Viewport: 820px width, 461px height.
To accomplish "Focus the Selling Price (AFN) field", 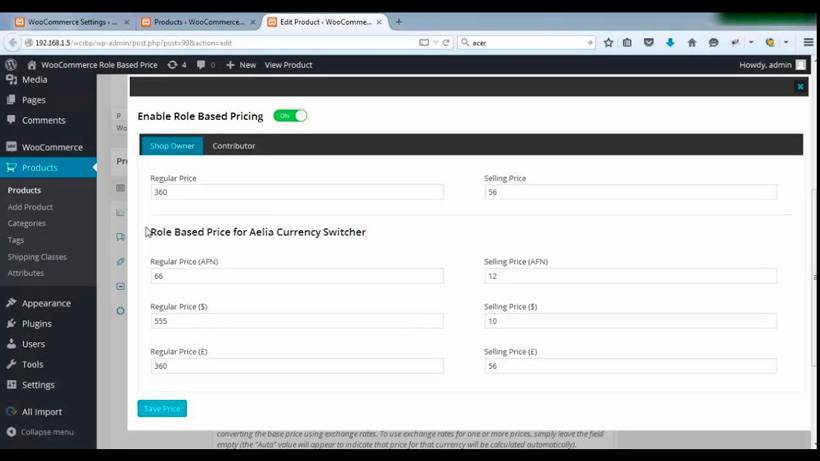I will point(630,276).
